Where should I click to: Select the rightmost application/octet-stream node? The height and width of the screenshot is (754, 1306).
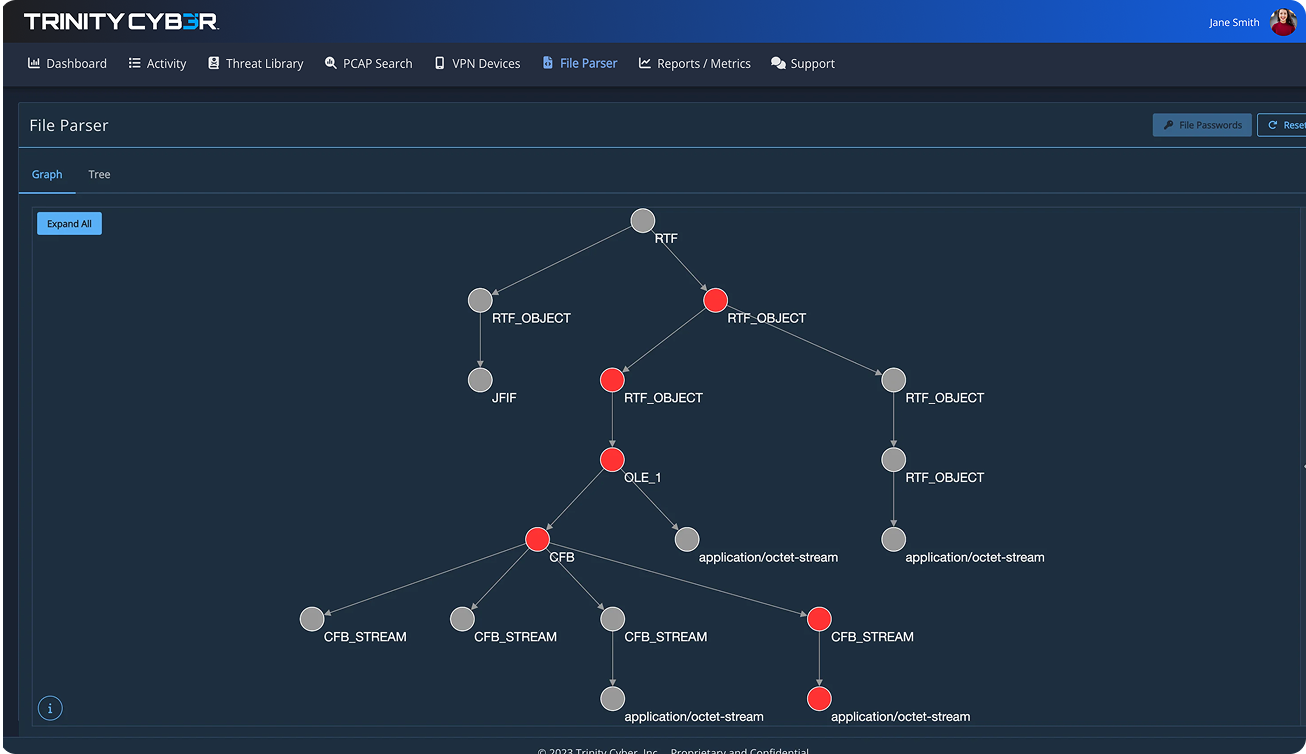coord(894,539)
